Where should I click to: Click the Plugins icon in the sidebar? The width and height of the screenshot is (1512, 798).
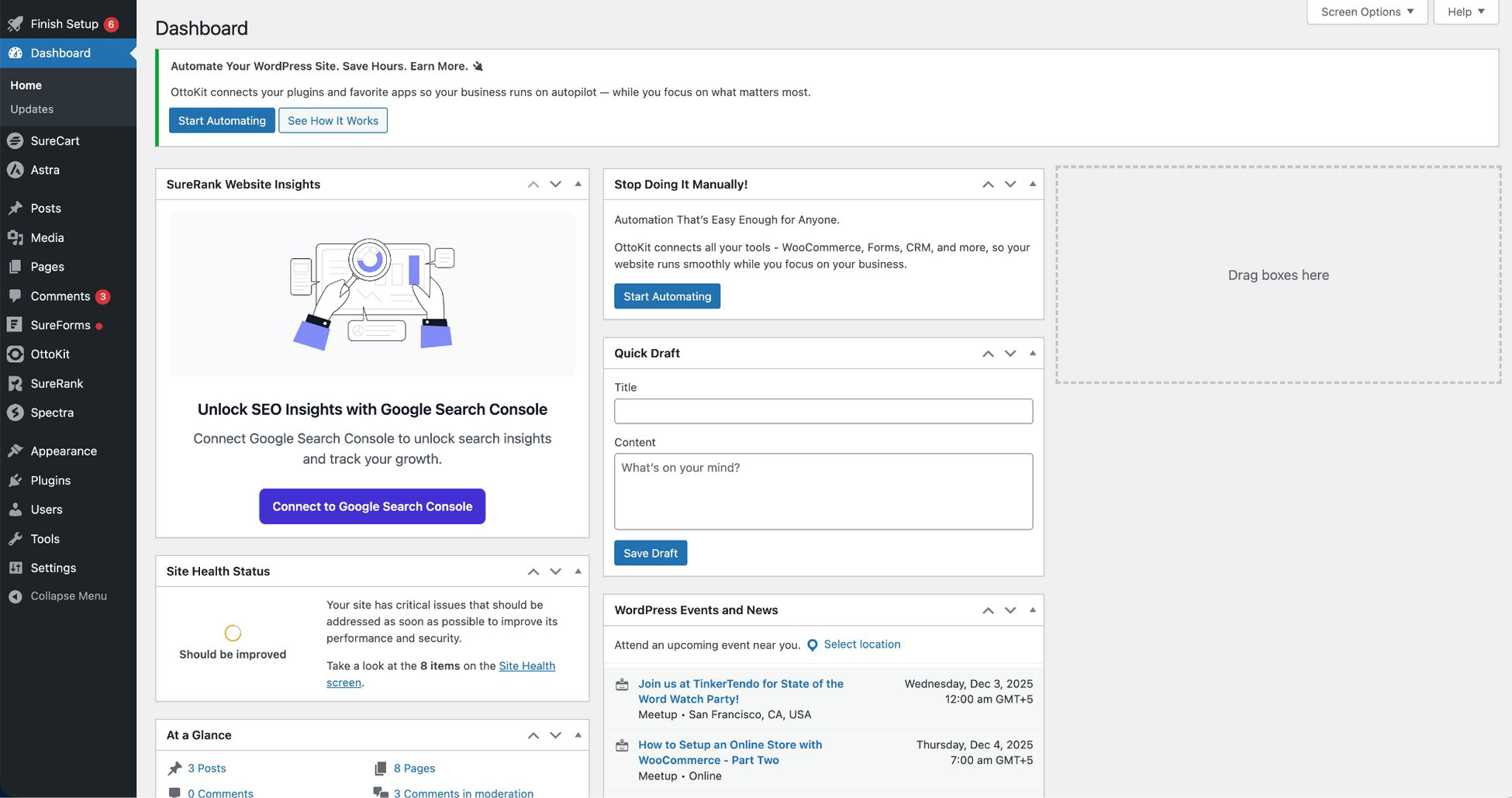pos(16,480)
